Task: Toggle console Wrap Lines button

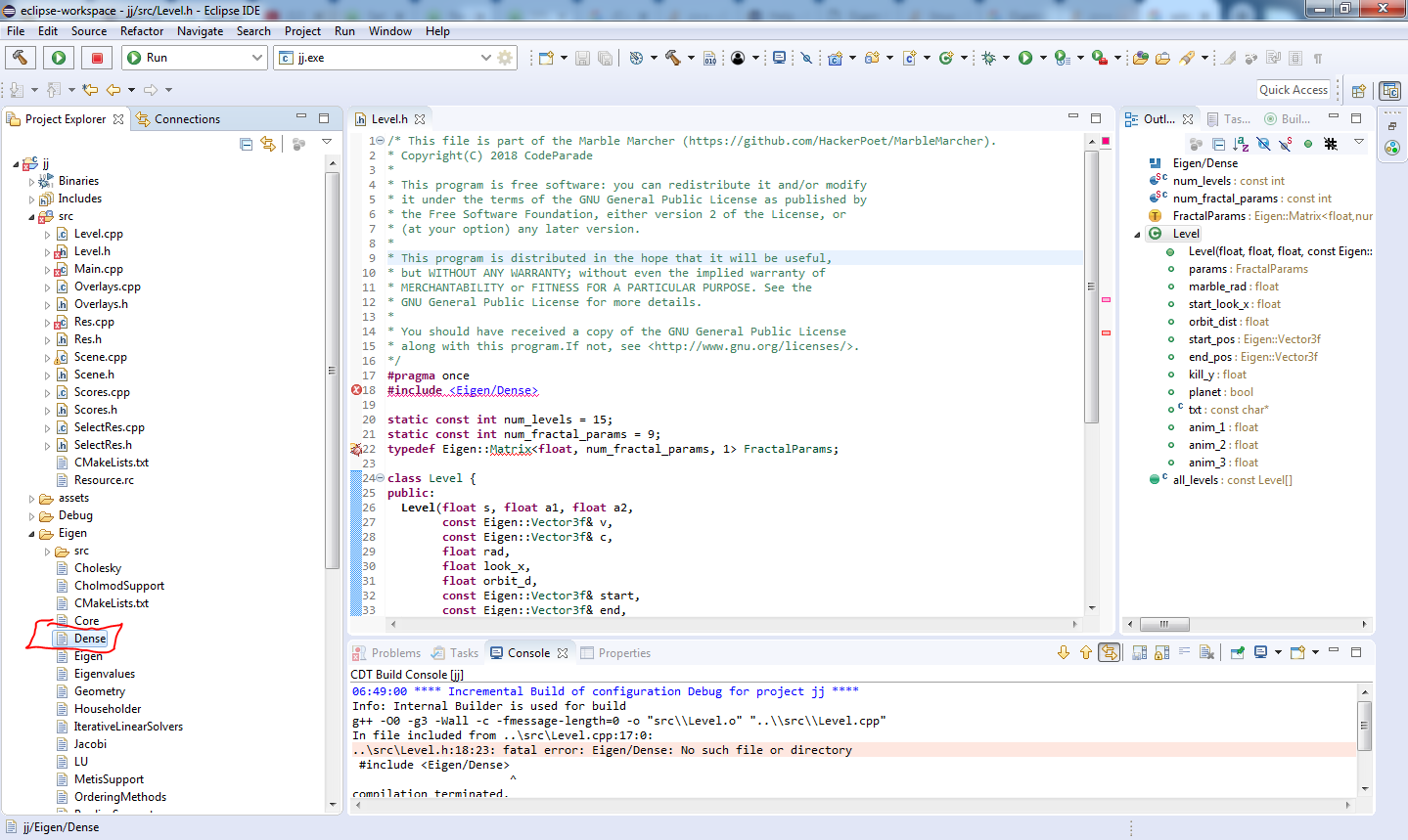Action: [x=1184, y=652]
